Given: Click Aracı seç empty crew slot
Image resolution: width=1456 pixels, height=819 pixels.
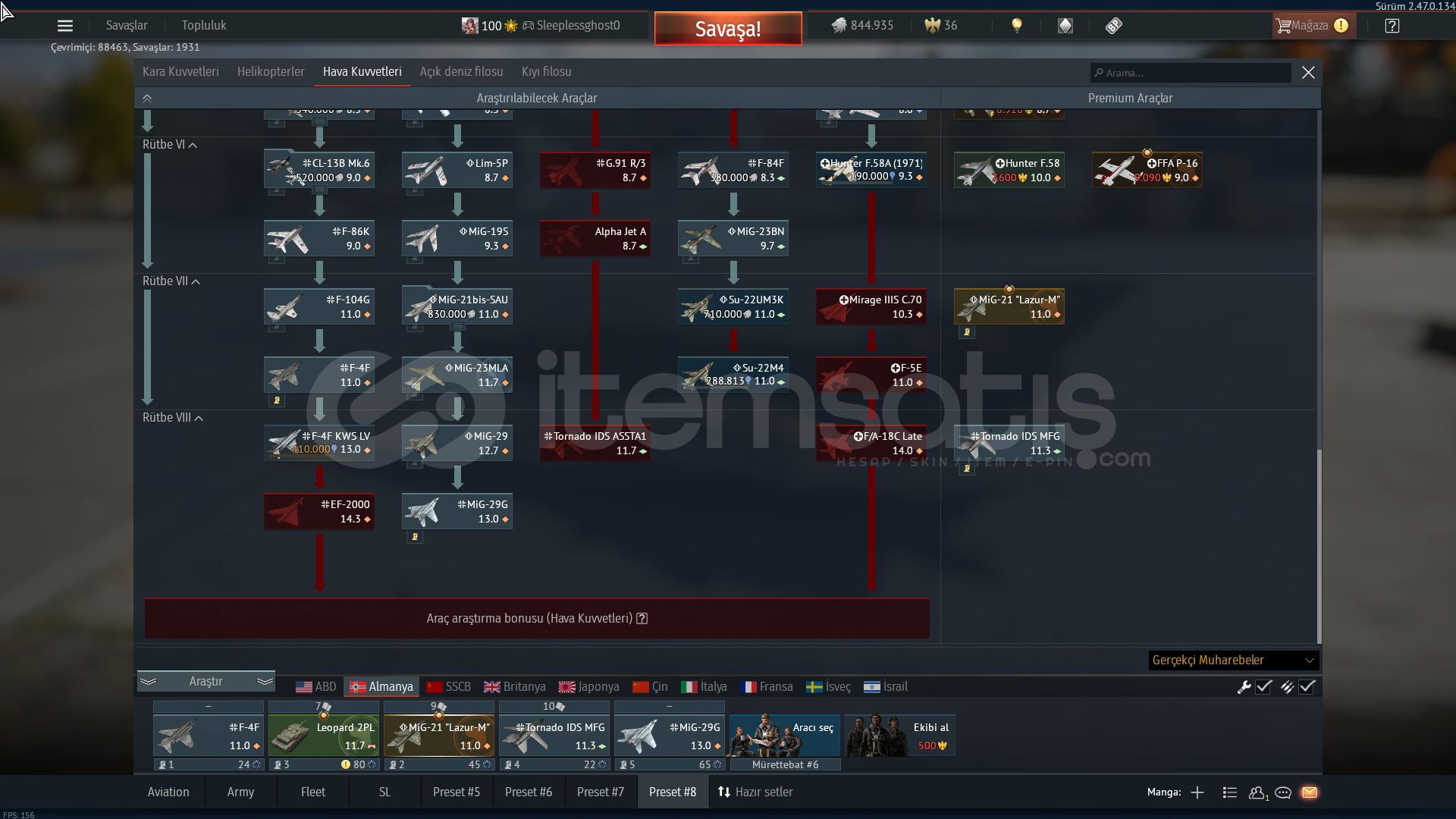Looking at the screenshot, I should pos(785,736).
